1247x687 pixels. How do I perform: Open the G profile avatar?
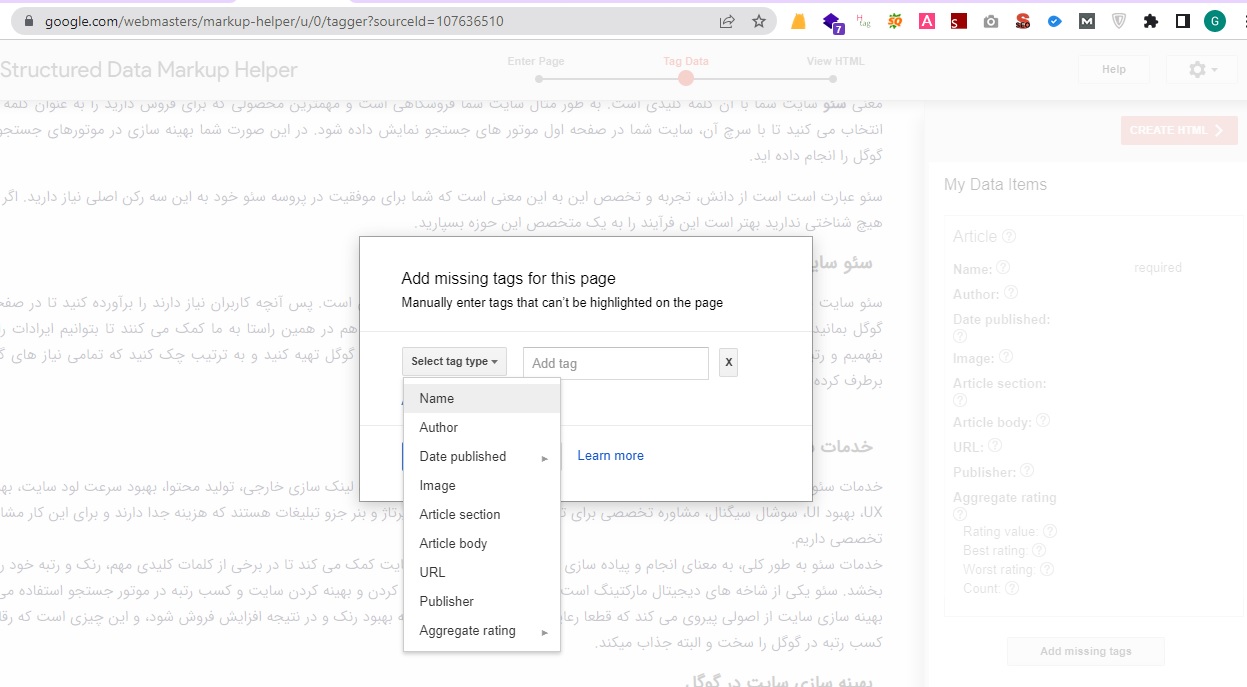1215,21
